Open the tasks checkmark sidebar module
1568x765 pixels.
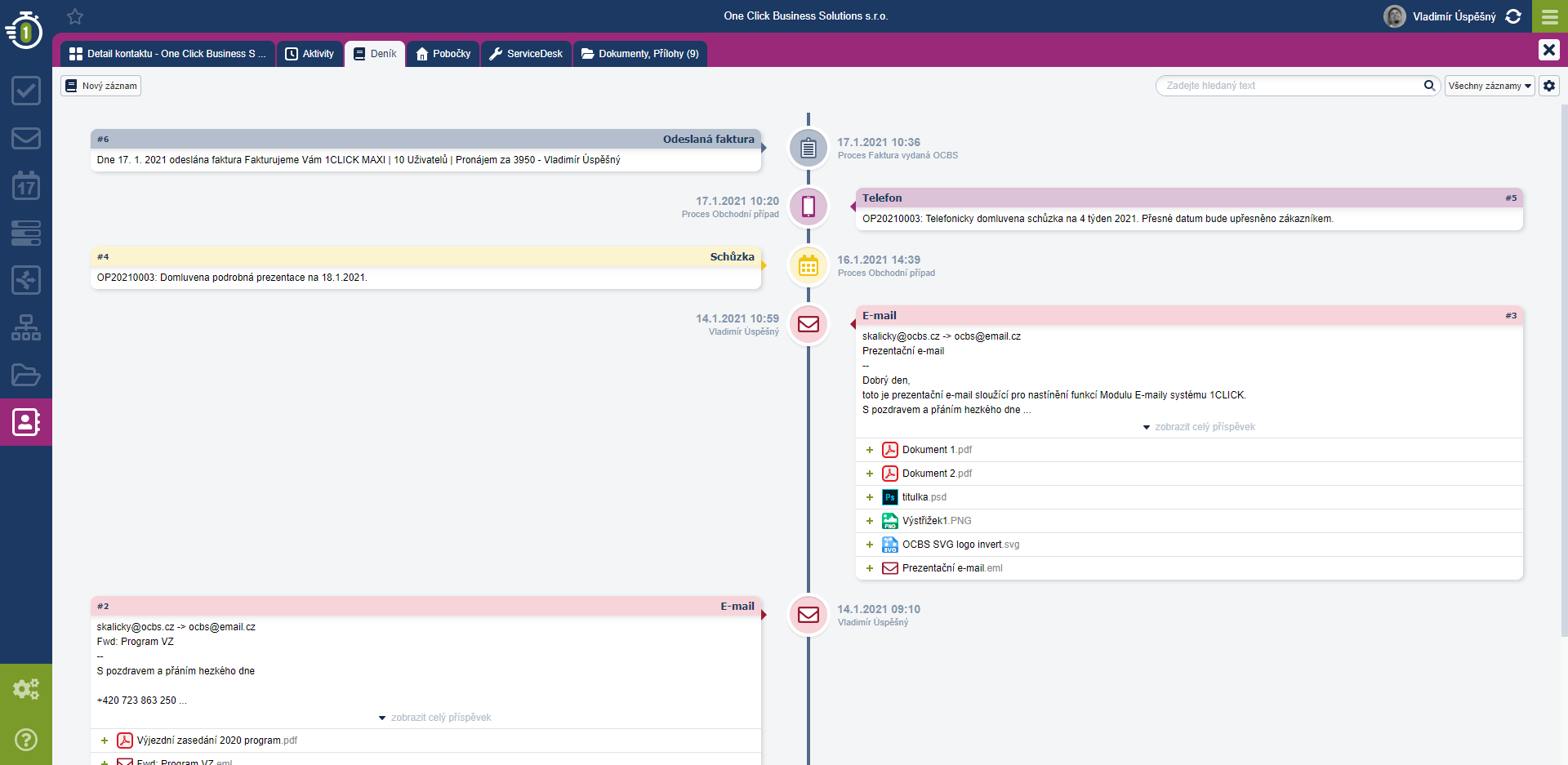(26, 91)
